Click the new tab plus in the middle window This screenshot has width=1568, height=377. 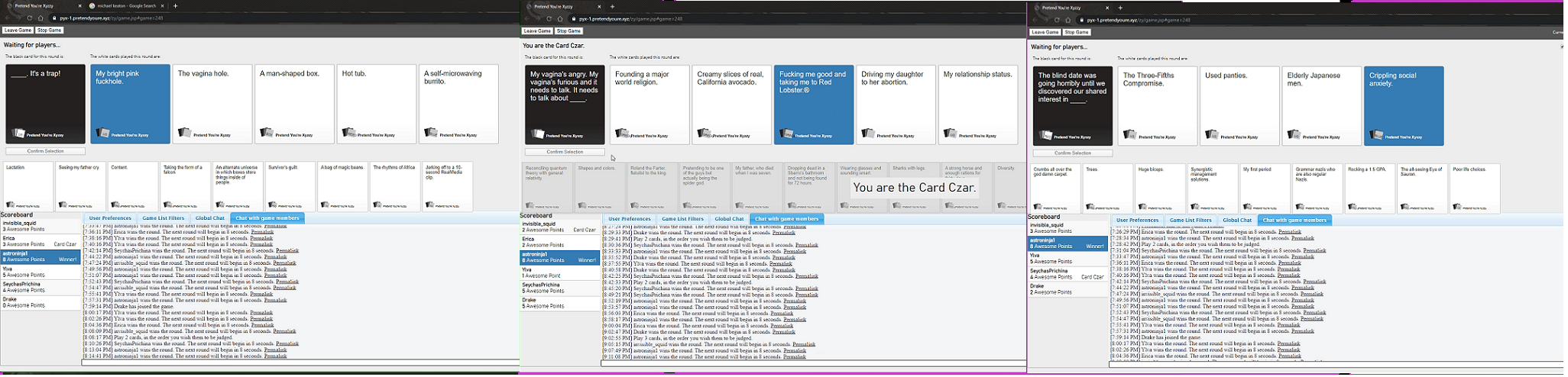(x=612, y=7)
